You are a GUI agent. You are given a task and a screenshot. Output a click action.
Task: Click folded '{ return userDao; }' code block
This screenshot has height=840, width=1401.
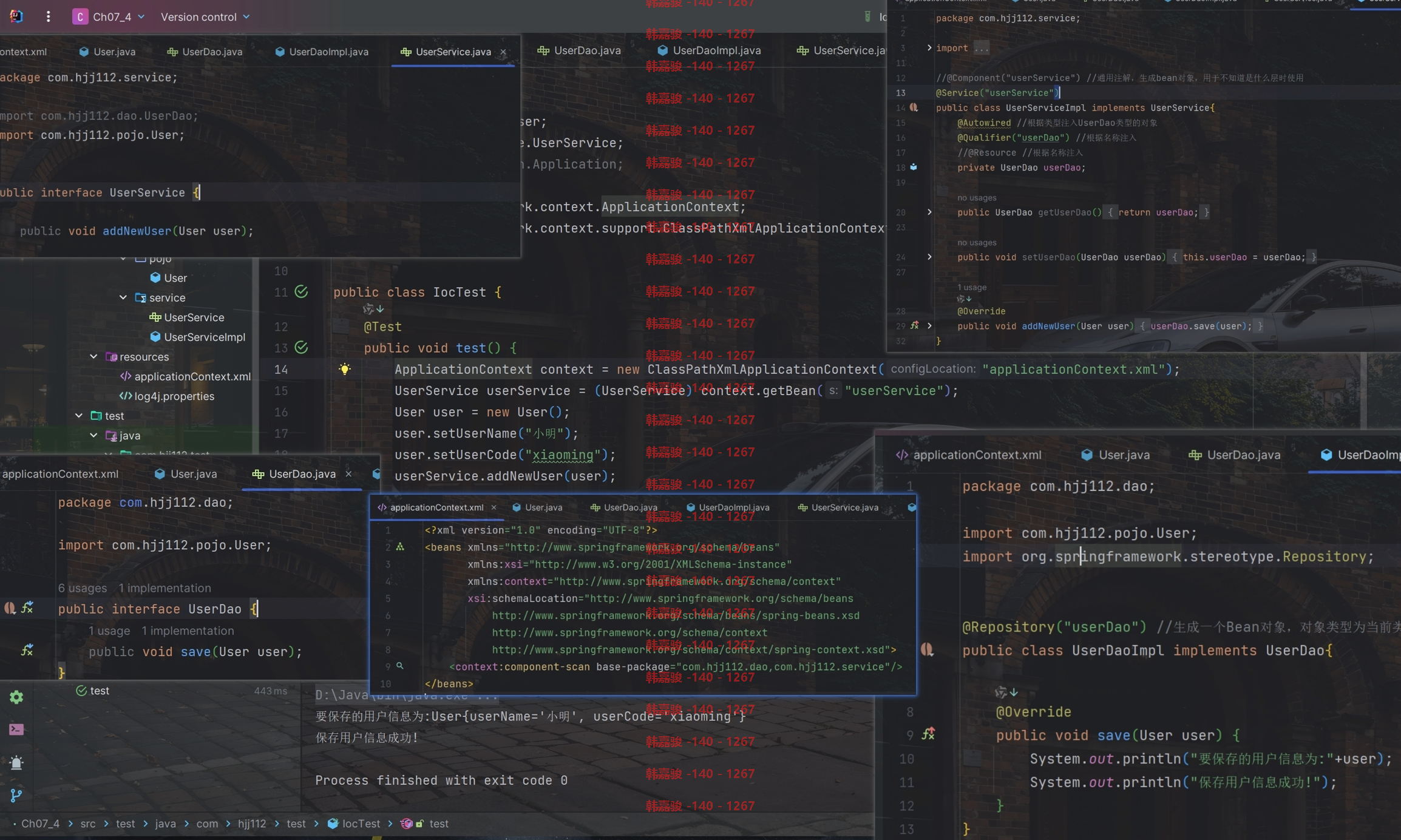tap(1158, 212)
